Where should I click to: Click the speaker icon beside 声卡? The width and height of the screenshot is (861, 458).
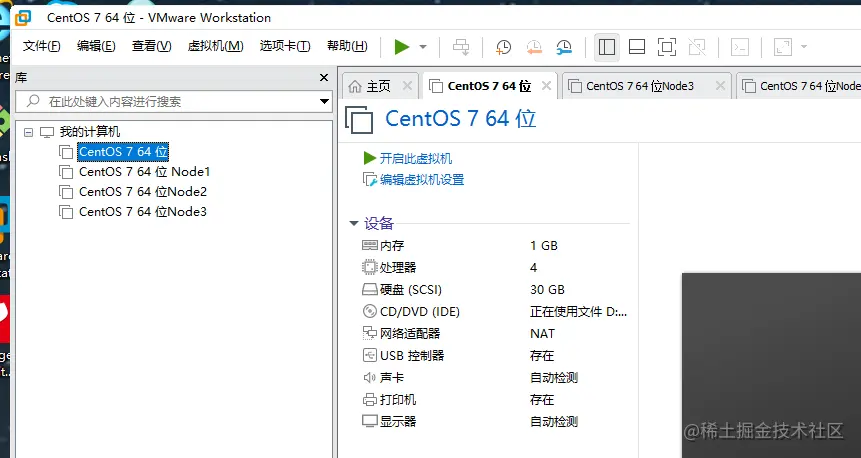click(x=370, y=377)
